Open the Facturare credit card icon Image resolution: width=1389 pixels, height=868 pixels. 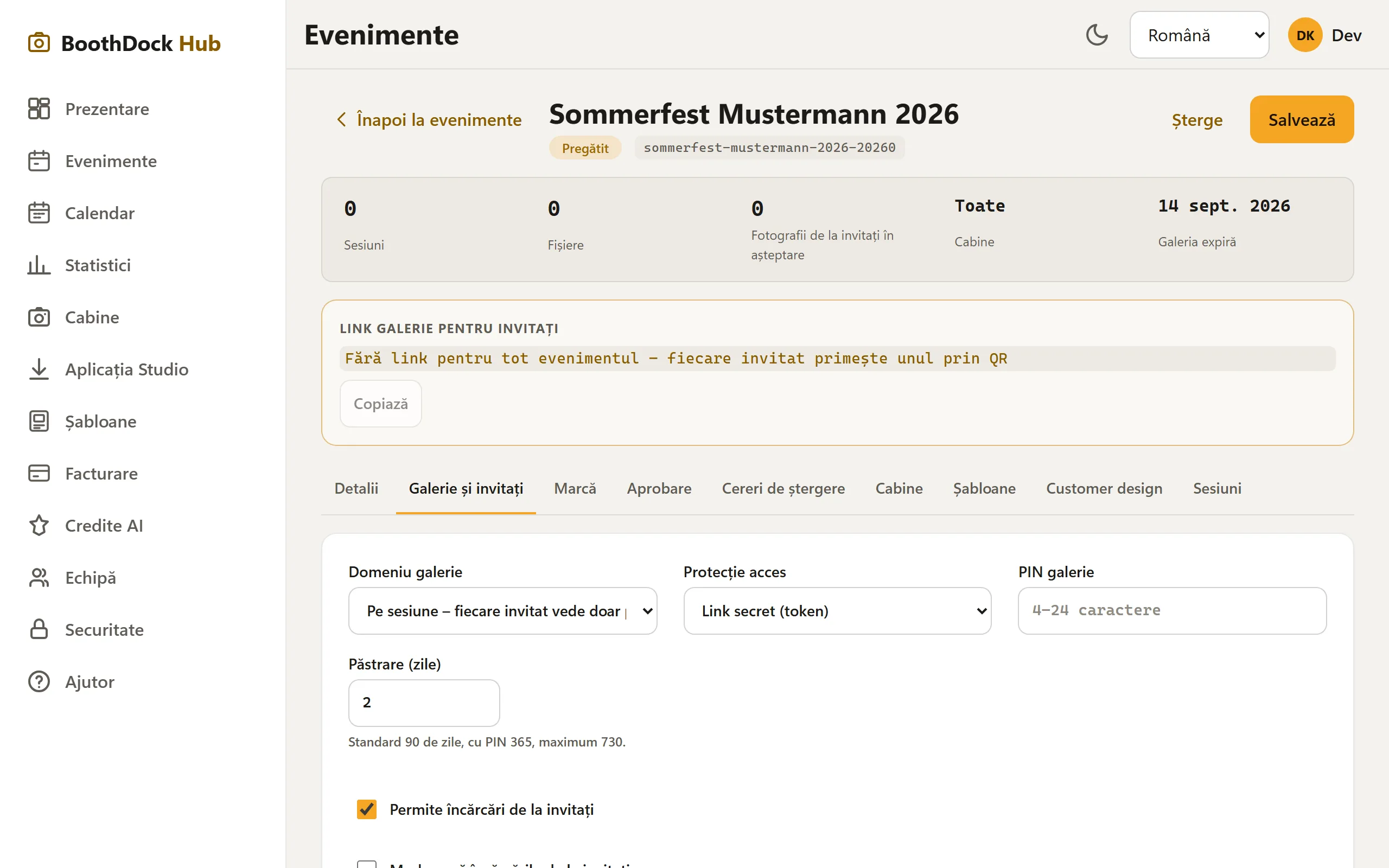tap(39, 473)
